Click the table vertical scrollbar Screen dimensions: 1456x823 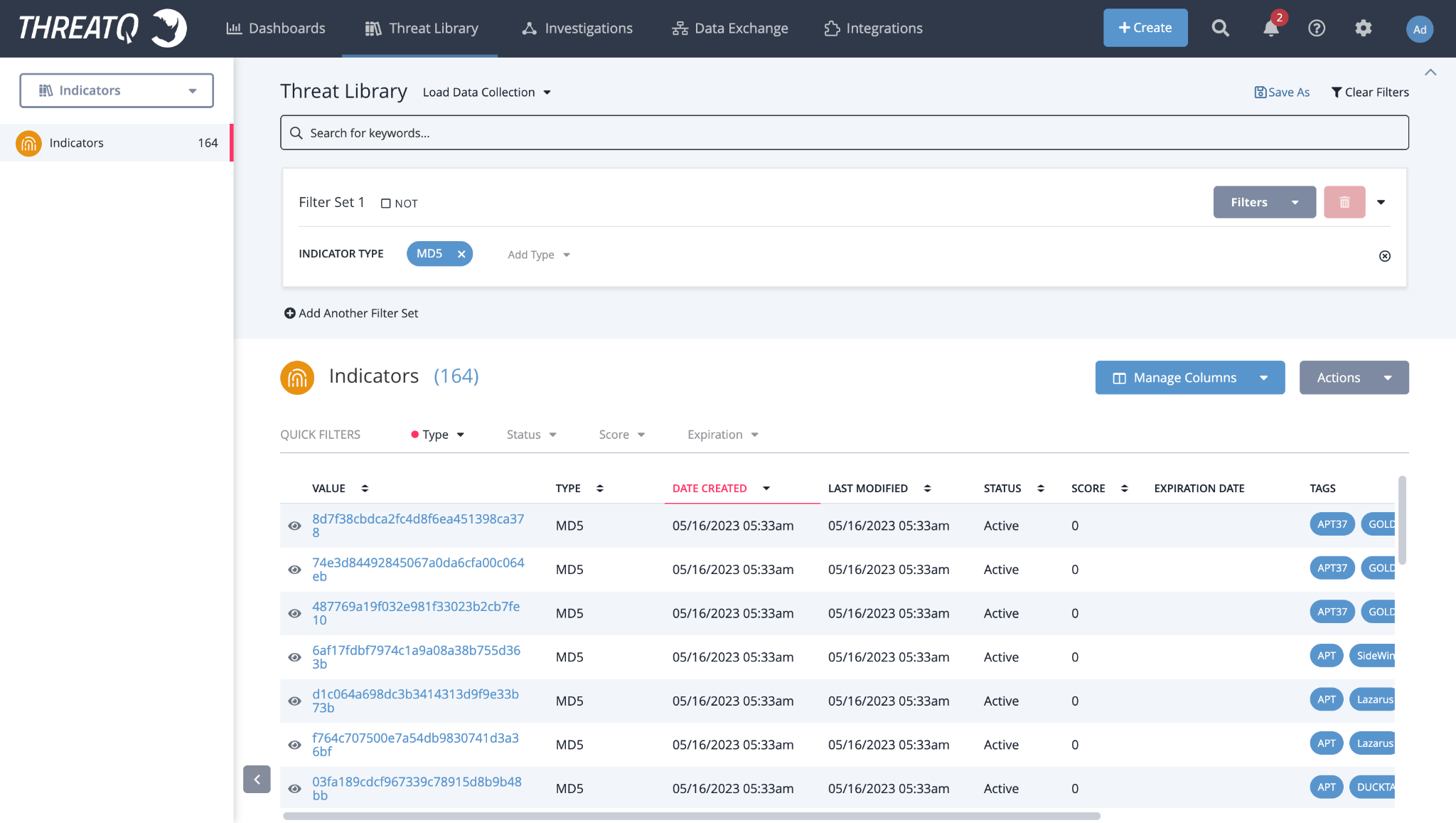tap(1402, 520)
